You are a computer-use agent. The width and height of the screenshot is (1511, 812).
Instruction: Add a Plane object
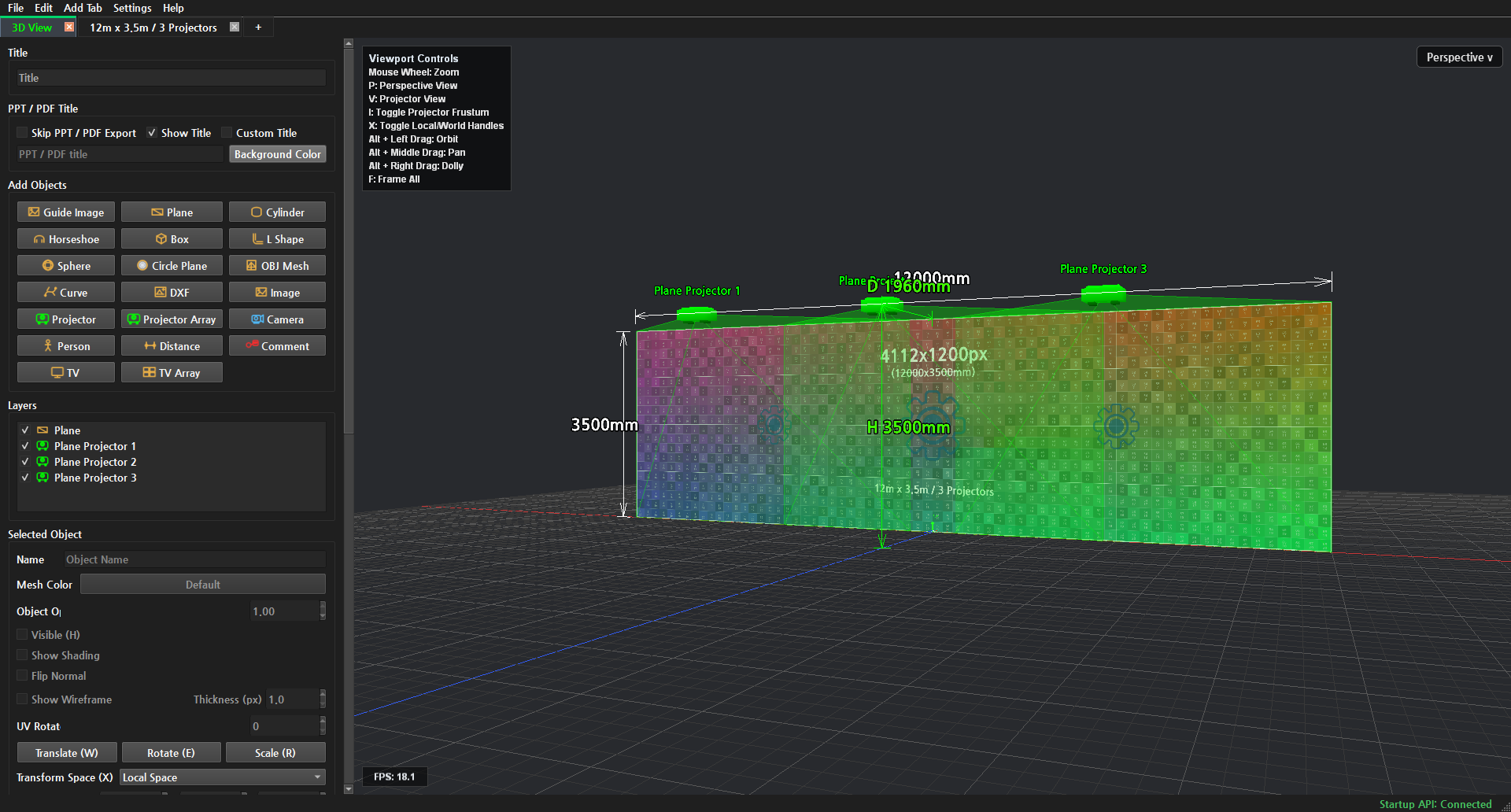click(172, 212)
